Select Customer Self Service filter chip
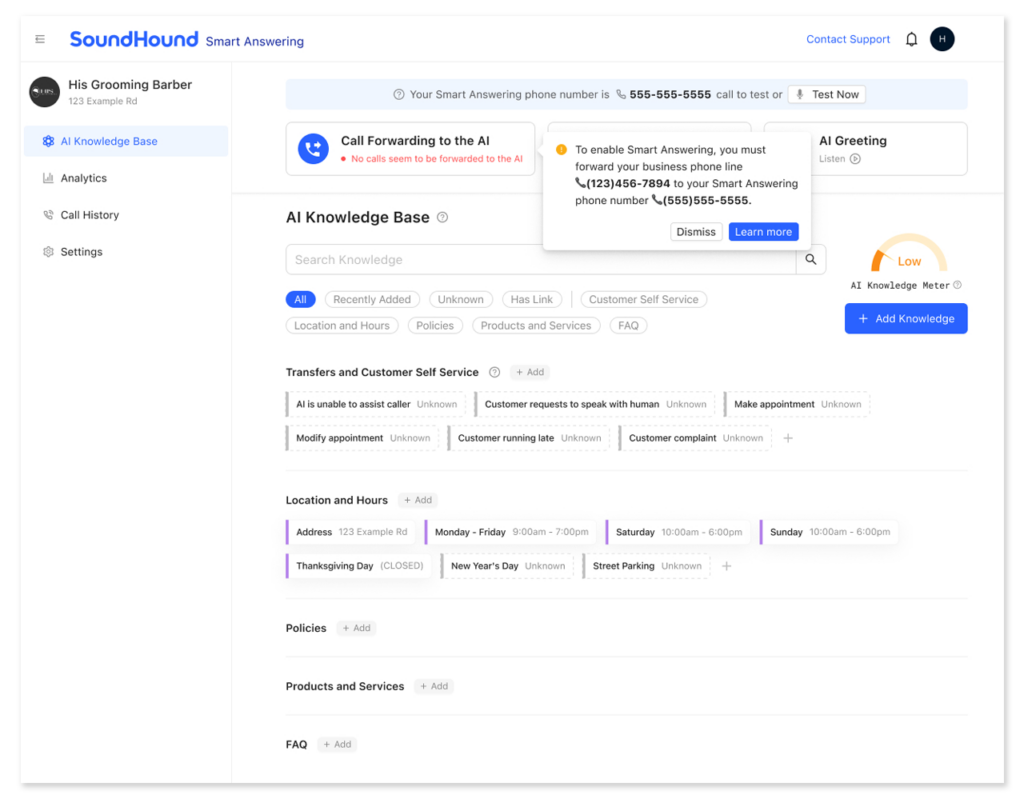 point(643,299)
